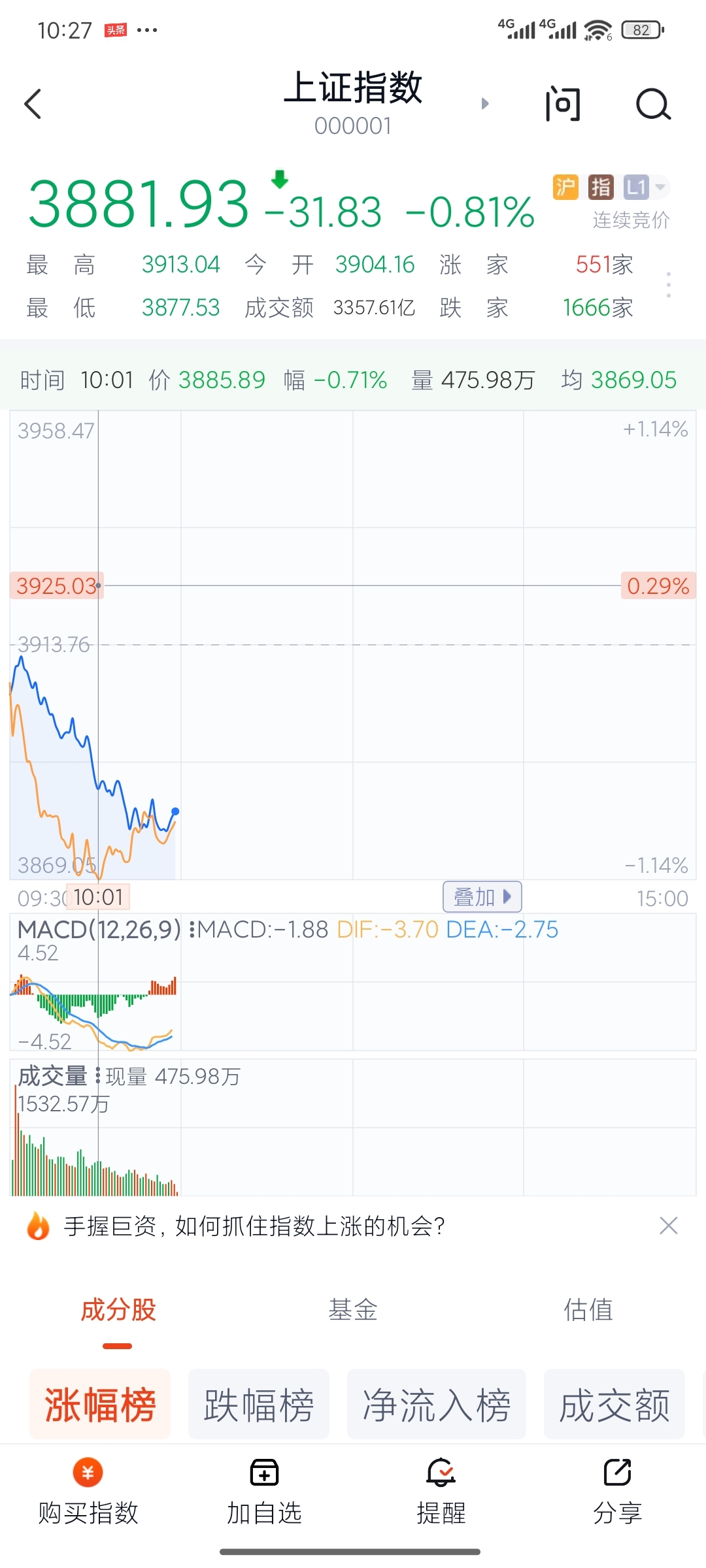Switch to next stock via title arrow
The width and height of the screenshot is (706, 1568).
tap(485, 104)
